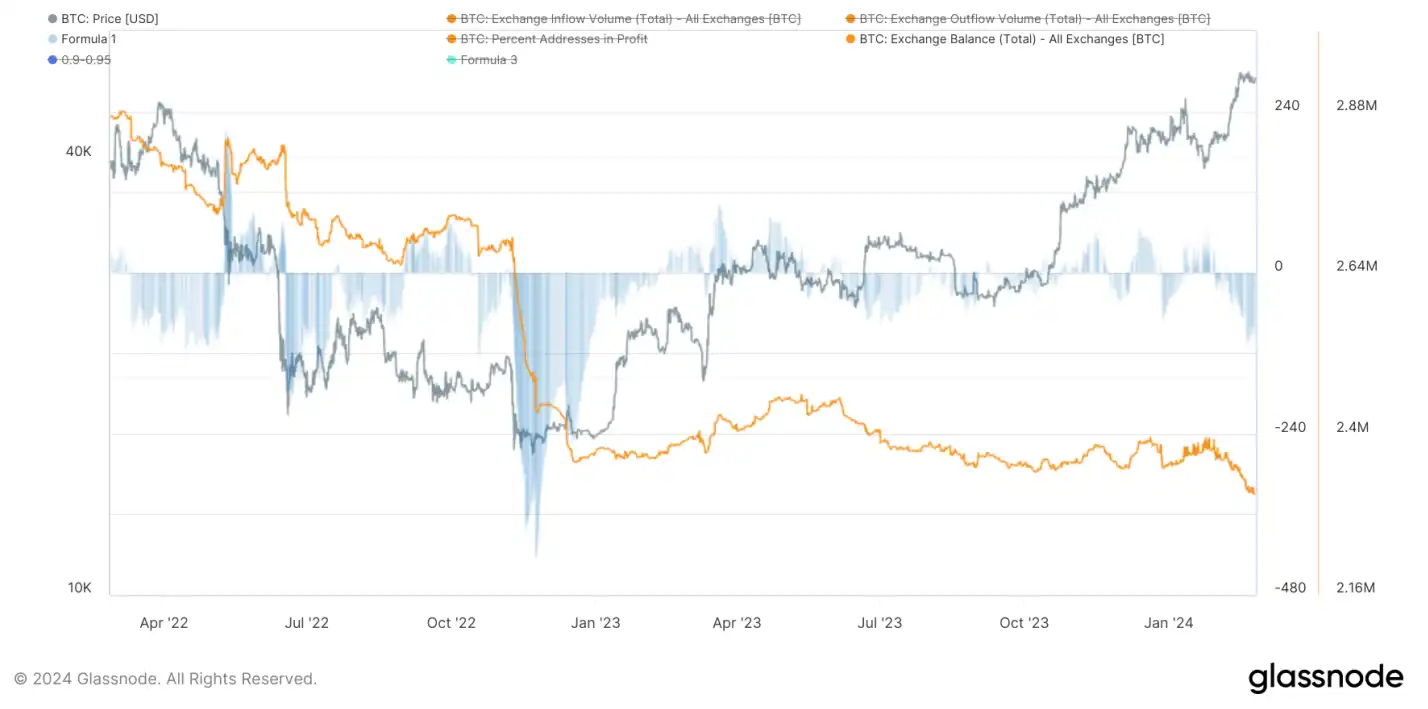1428x709 pixels.
Task: Select the Jan '24 date axis label
Action: [x=1168, y=623]
